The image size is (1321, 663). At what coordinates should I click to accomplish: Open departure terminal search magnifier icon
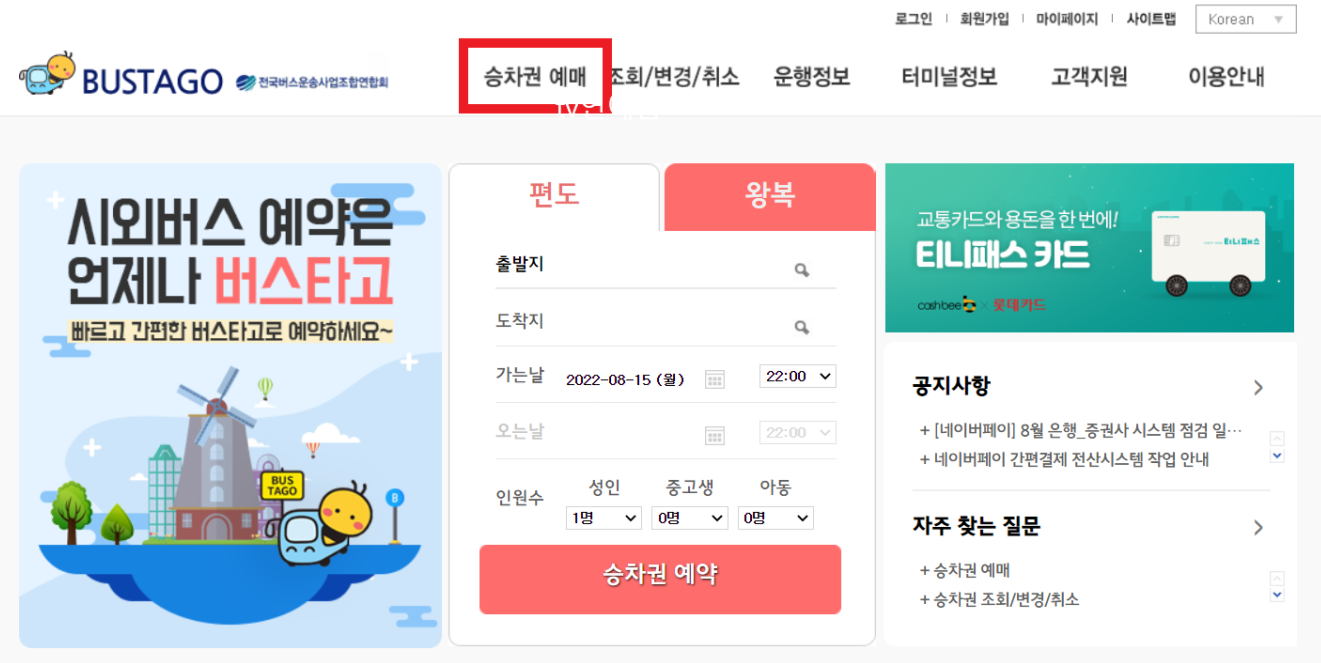point(801,270)
